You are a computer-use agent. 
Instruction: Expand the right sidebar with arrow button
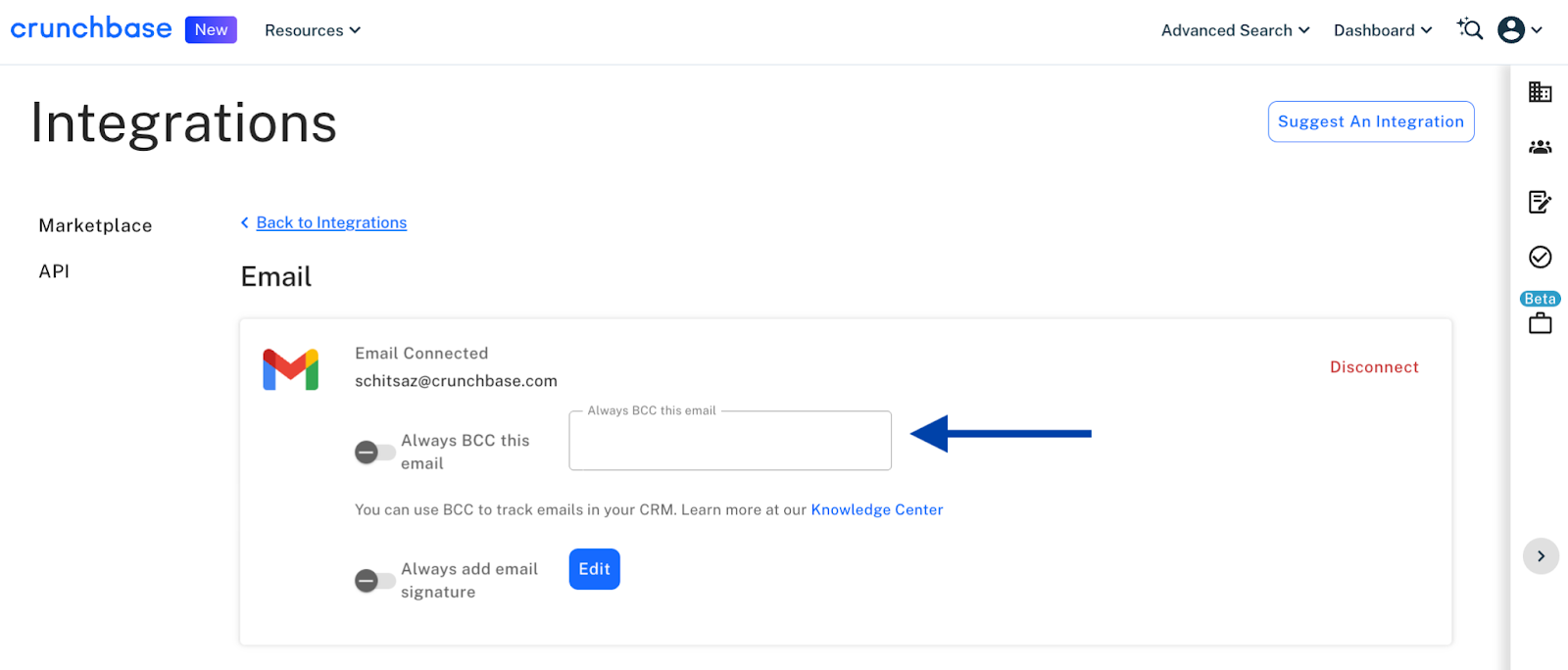(x=1541, y=556)
